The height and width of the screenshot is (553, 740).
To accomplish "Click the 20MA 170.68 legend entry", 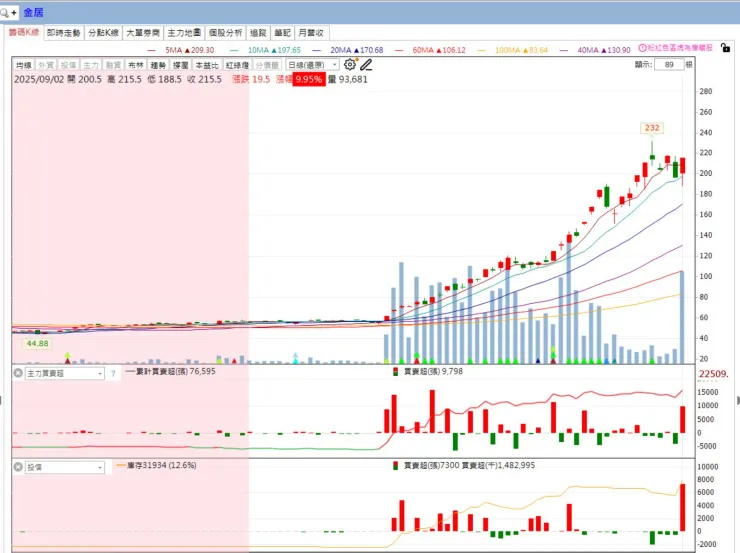I will point(348,50).
